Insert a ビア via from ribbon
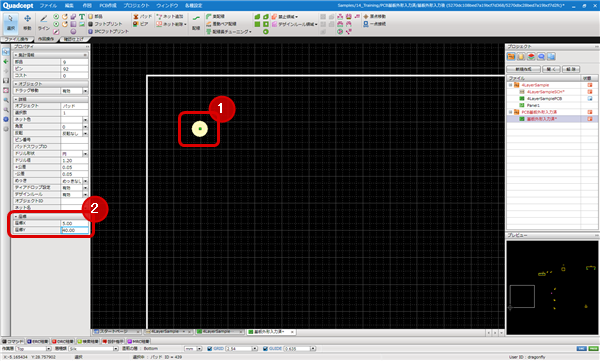Screen dimensions: 600x361 click(141, 24)
